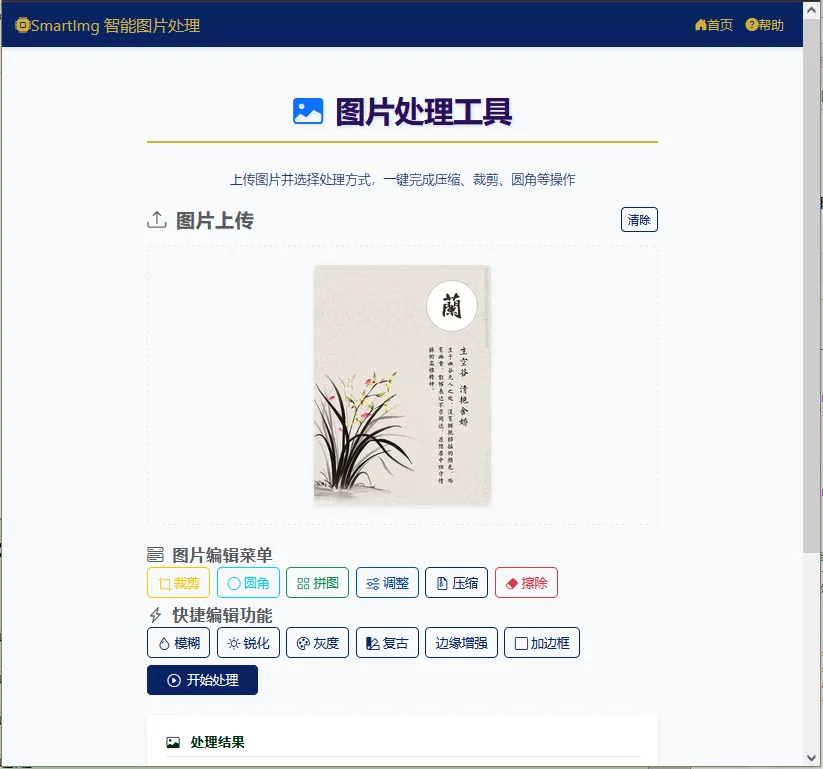Apply the 模糊 blur effect

pyautogui.click(x=178, y=642)
